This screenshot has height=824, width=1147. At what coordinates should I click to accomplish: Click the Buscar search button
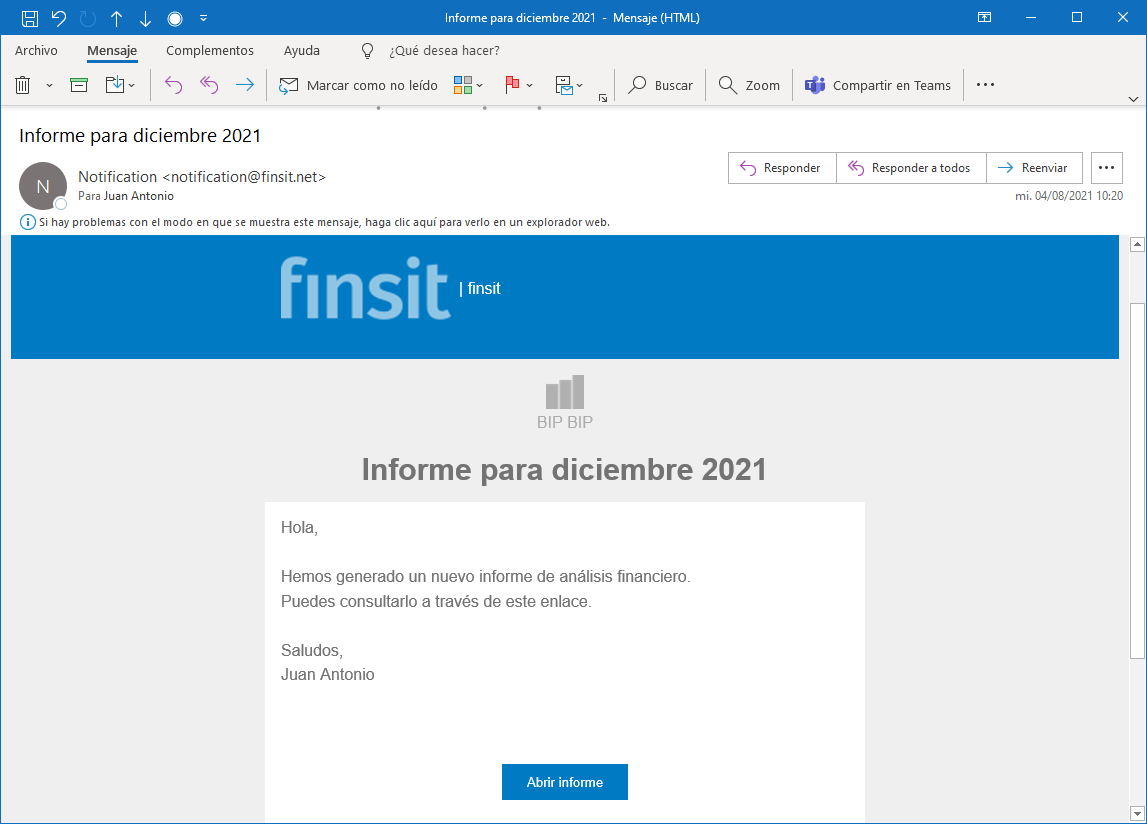pos(661,85)
